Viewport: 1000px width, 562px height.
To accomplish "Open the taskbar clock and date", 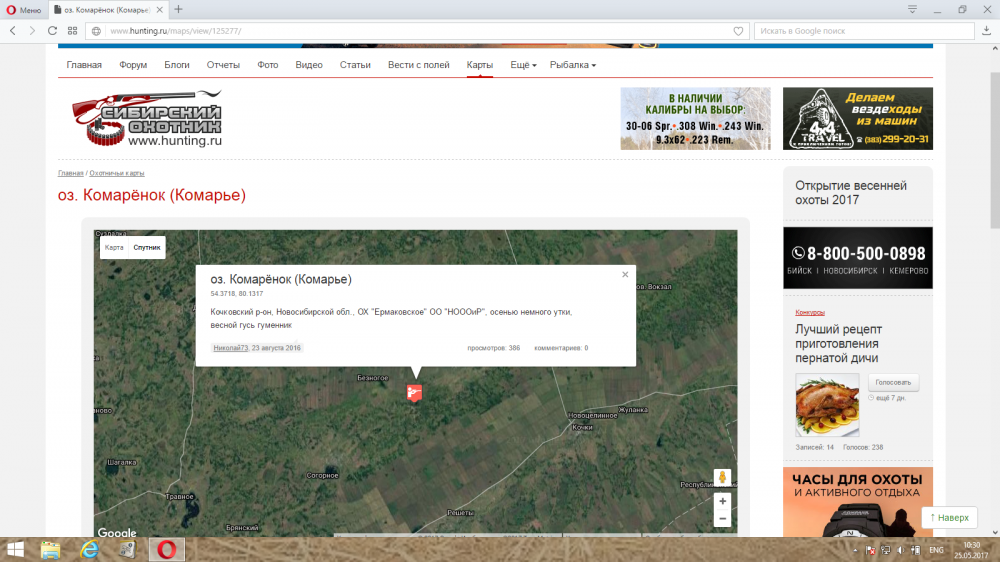I will (x=971, y=550).
